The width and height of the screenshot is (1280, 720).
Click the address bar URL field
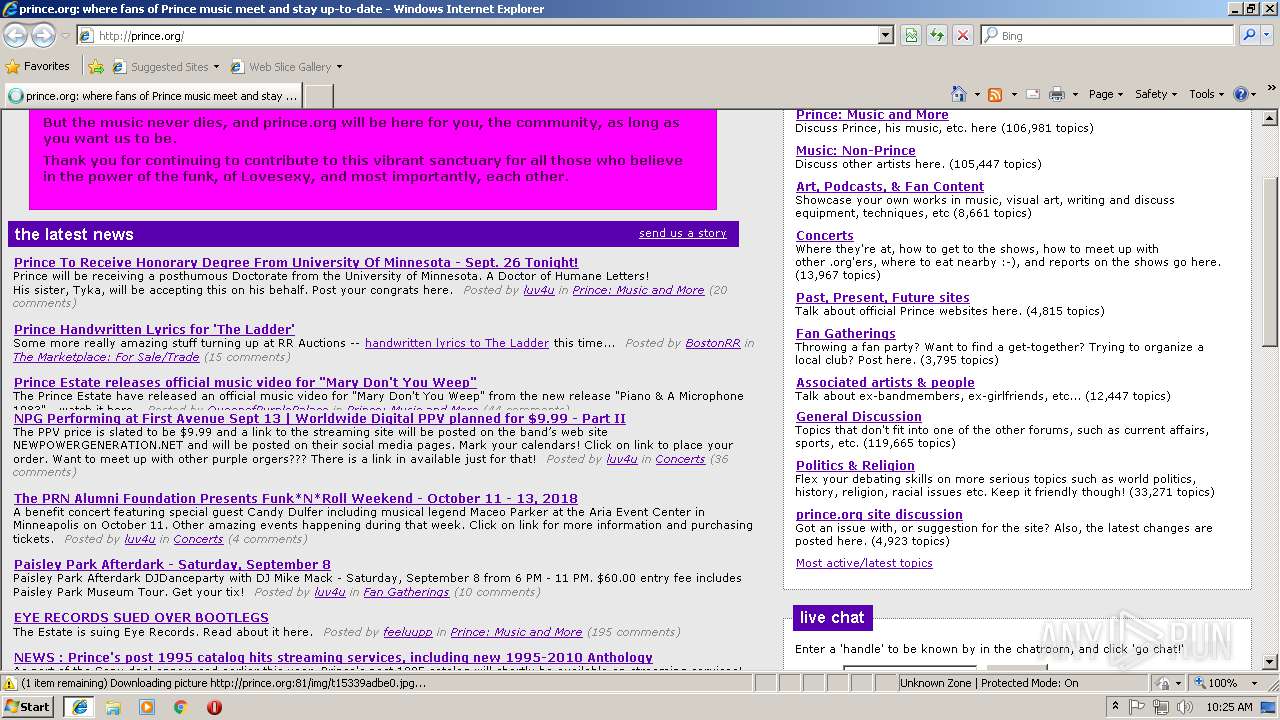pos(486,35)
